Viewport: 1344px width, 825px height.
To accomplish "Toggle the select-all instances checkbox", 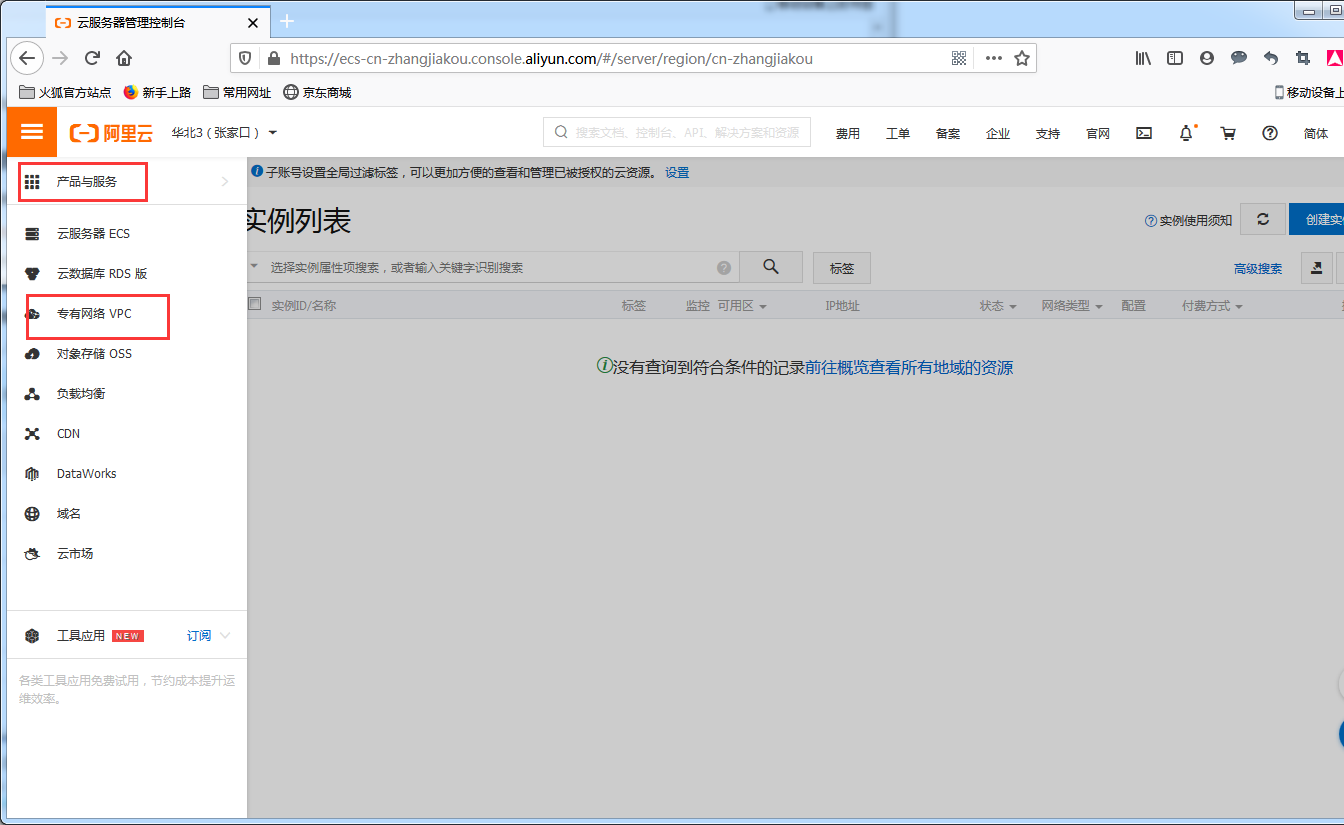I will pyautogui.click(x=255, y=305).
